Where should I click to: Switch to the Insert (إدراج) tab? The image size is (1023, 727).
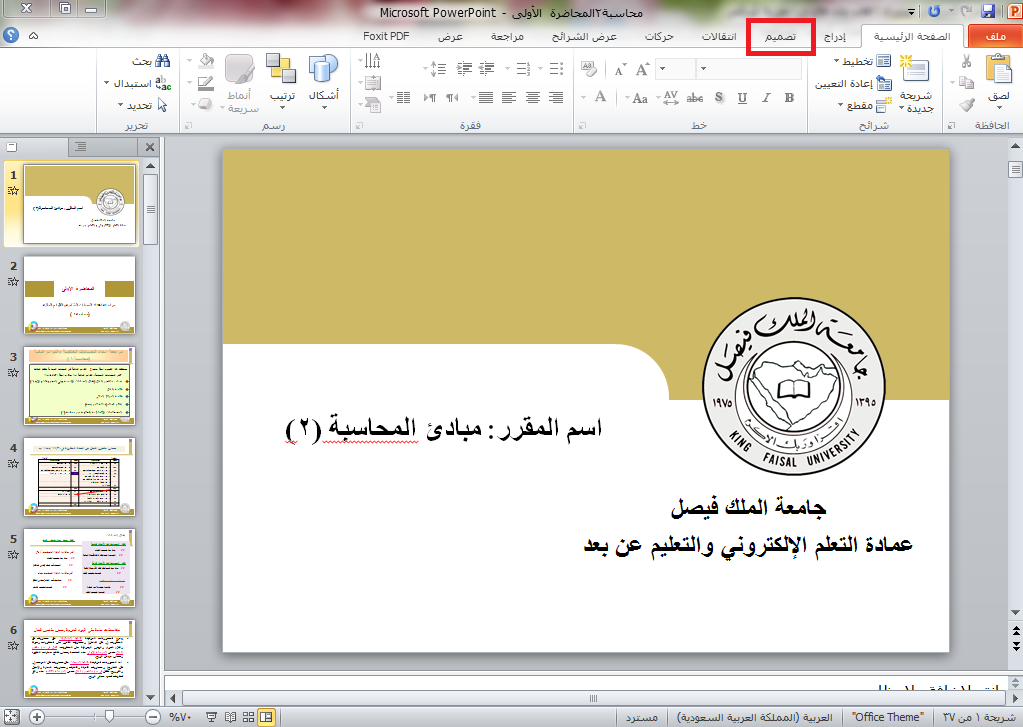click(834, 37)
